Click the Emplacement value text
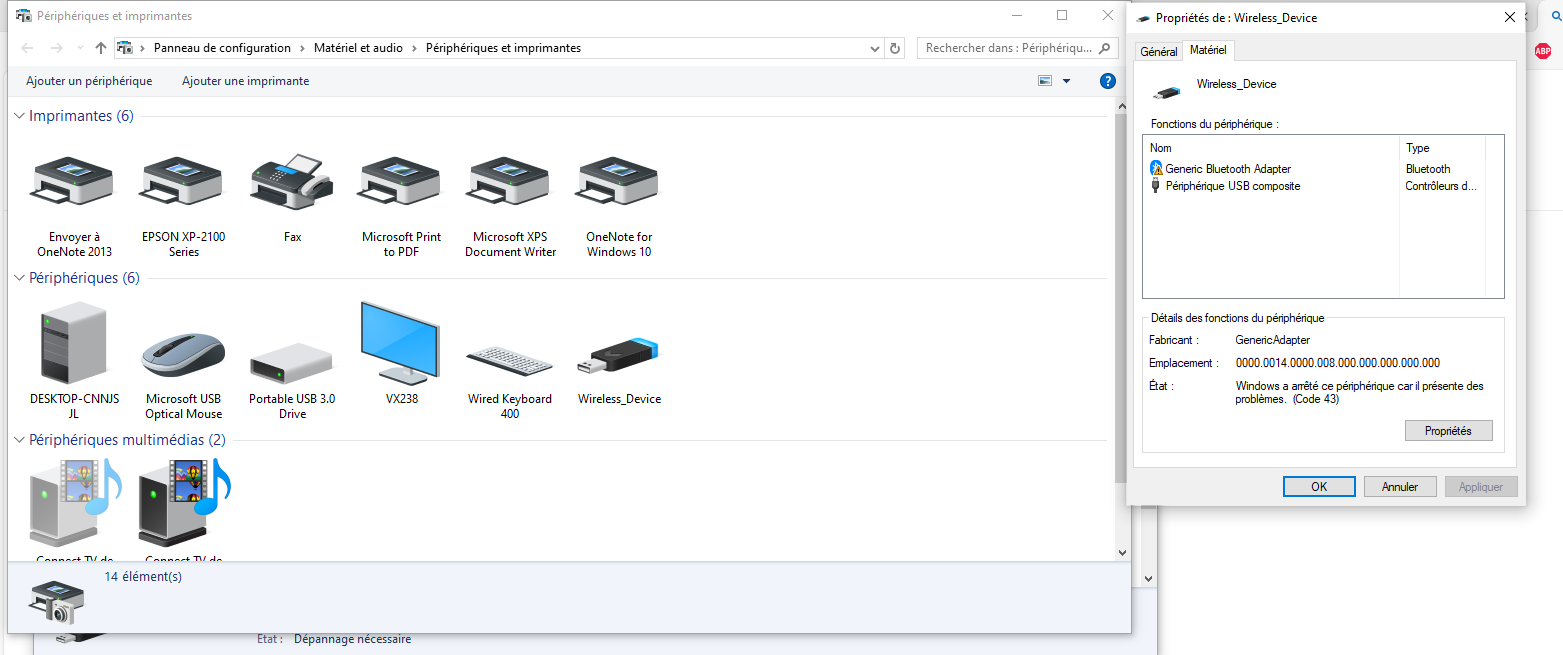The width and height of the screenshot is (1563, 655). (x=1338, y=363)
